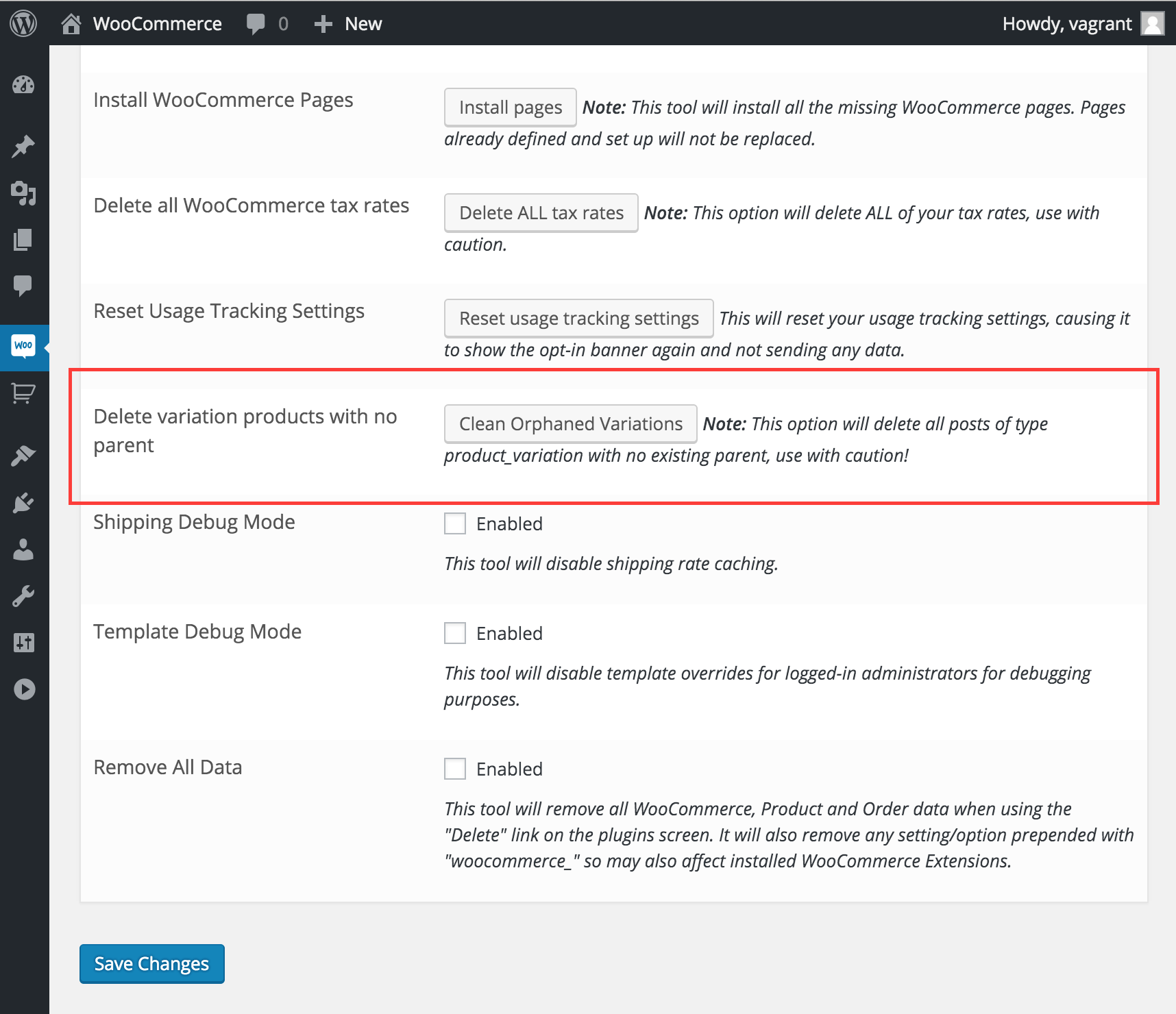The image size is (1176, 1014).
Task: Click the plus New icon in admin bar
Action: point(323,24)
